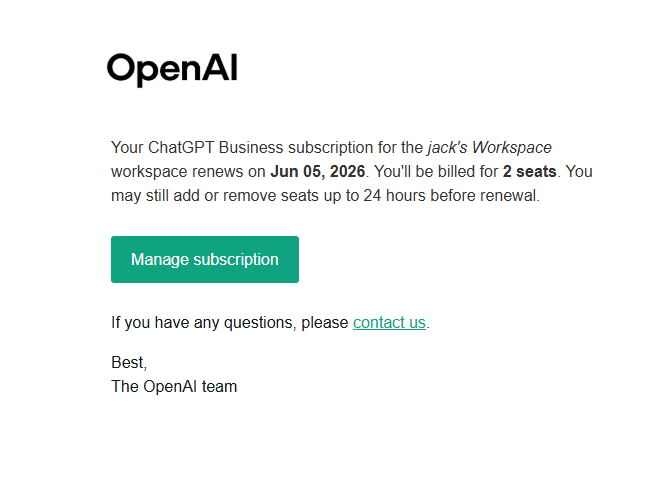Click the italic jack's Workspace name
Image resolution: width=661 pixels, height=489 pixels.
tap(489, 148)
